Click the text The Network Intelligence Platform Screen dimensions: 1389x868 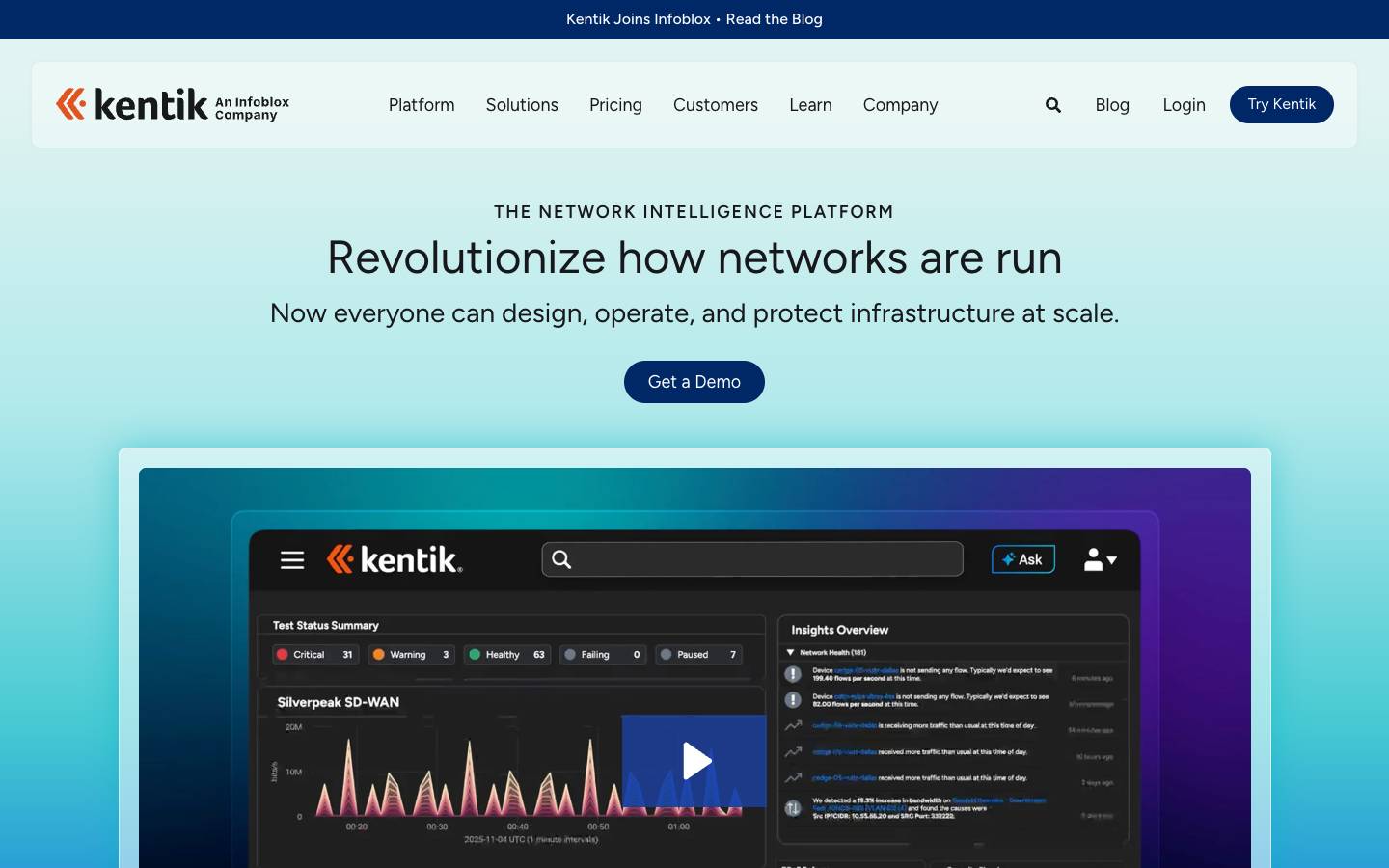pyautogui.click(x=694, y=212)
